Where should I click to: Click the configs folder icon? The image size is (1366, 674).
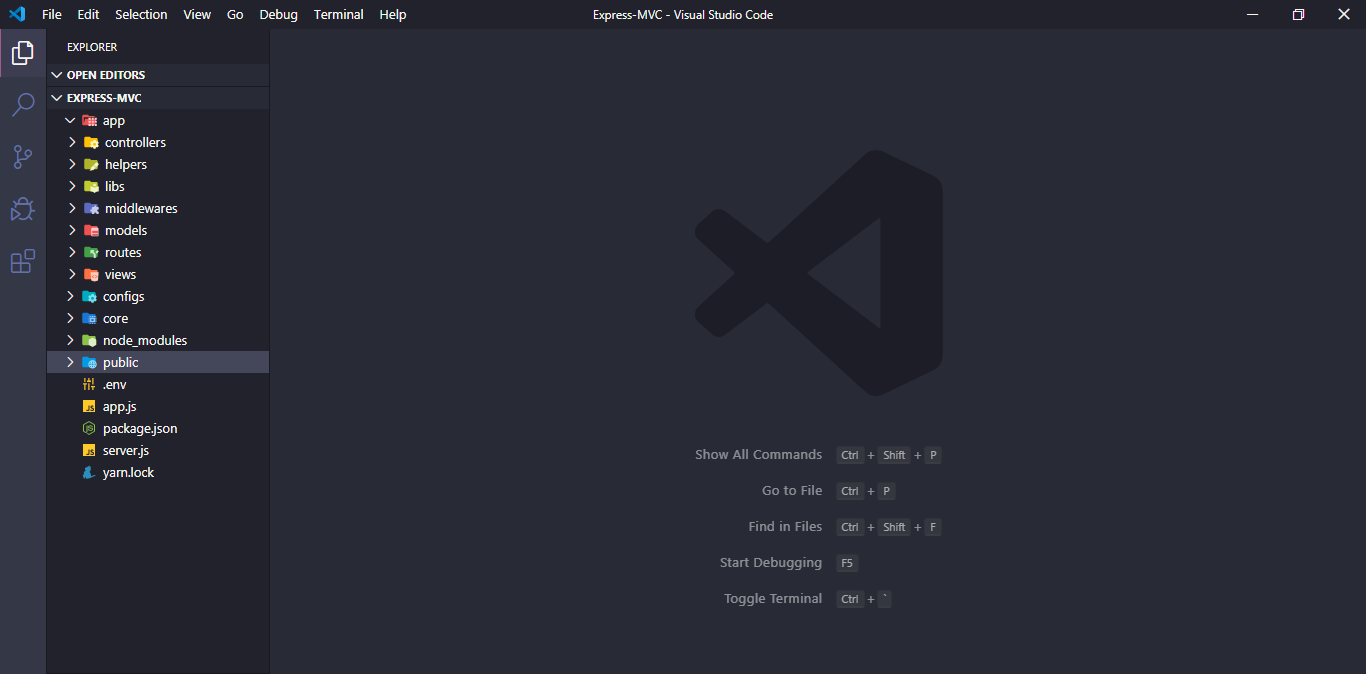click(89, 296)
